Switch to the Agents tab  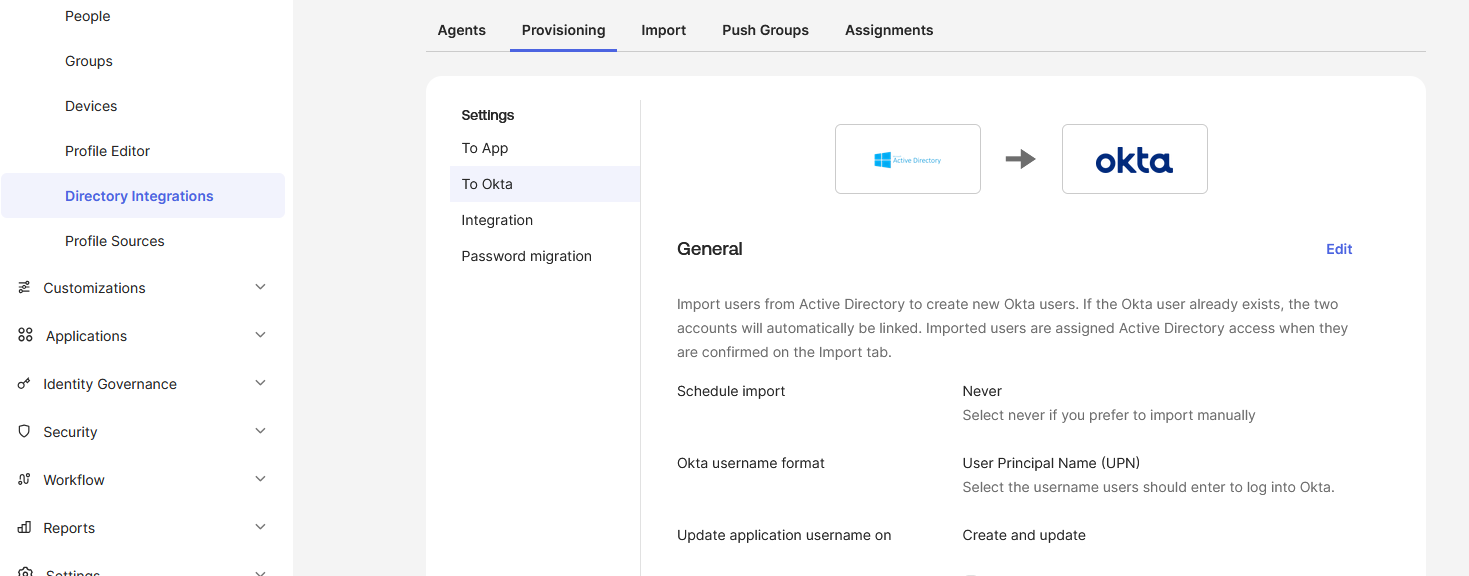click(x=462, y=30)
